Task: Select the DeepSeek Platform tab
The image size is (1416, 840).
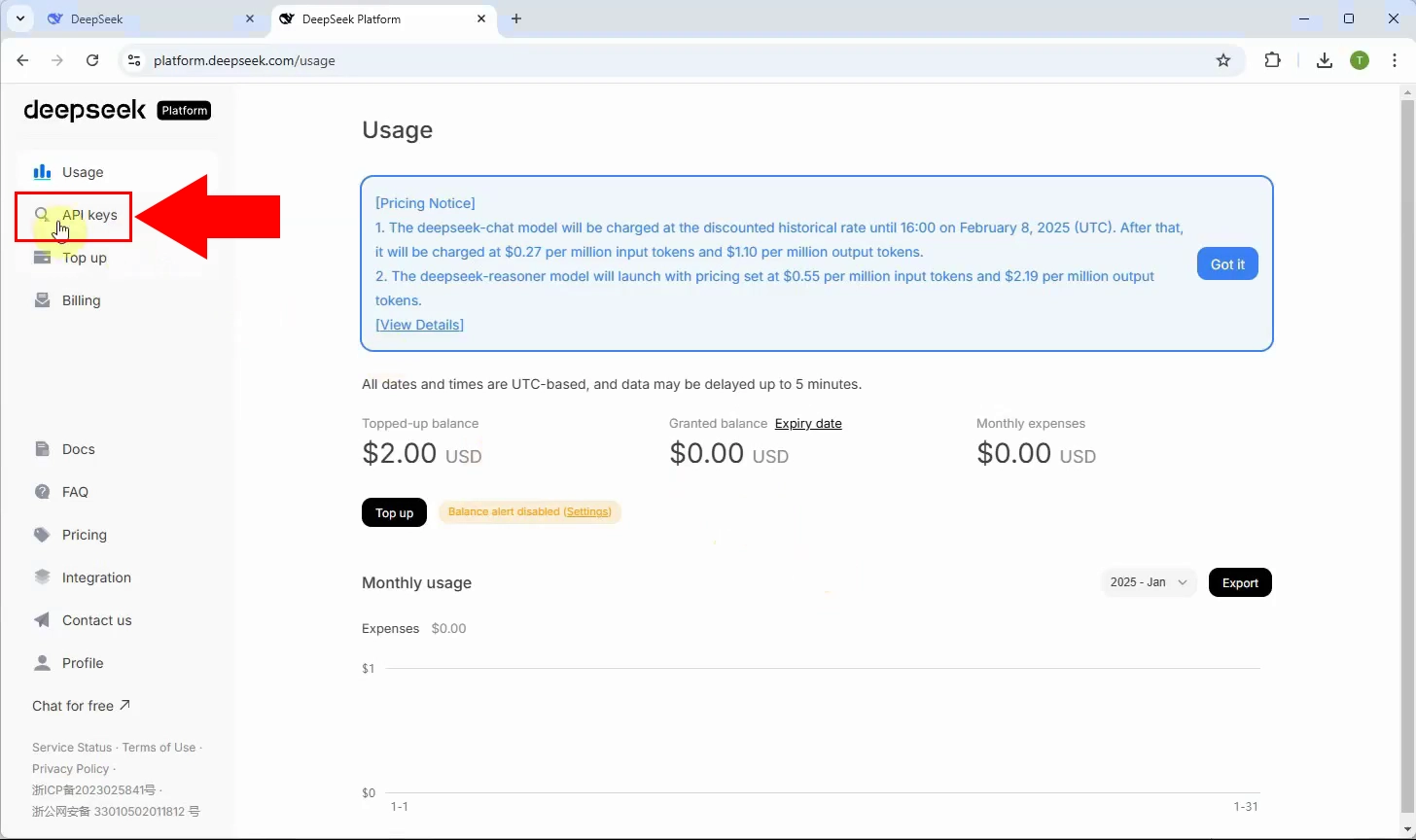Action: (382, 18)
